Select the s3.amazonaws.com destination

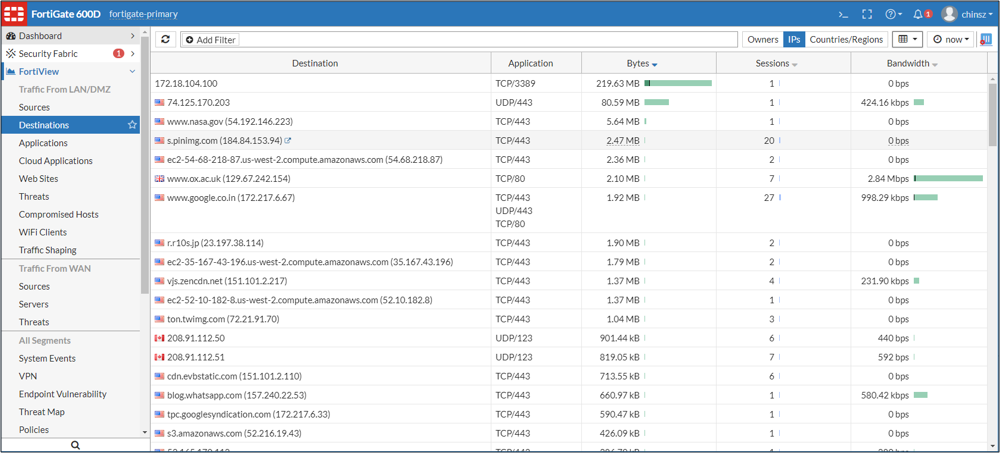tap(234, 433)
